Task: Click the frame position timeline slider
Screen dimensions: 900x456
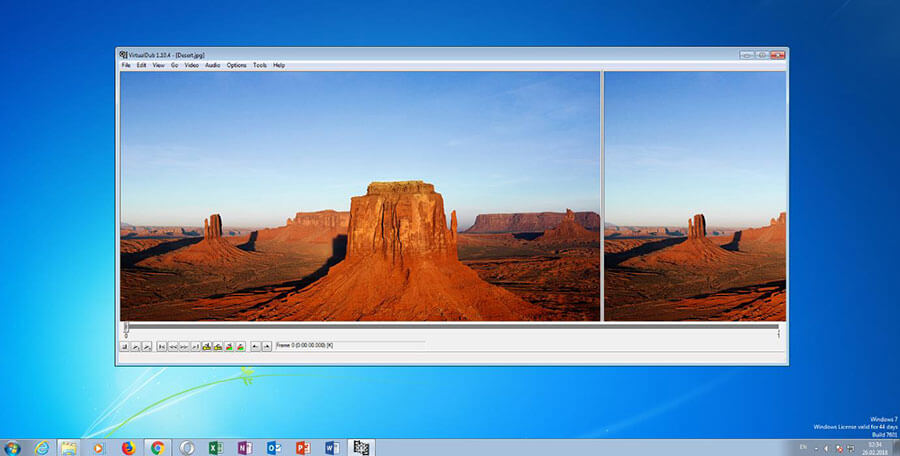Action: (x=452, y=326)
